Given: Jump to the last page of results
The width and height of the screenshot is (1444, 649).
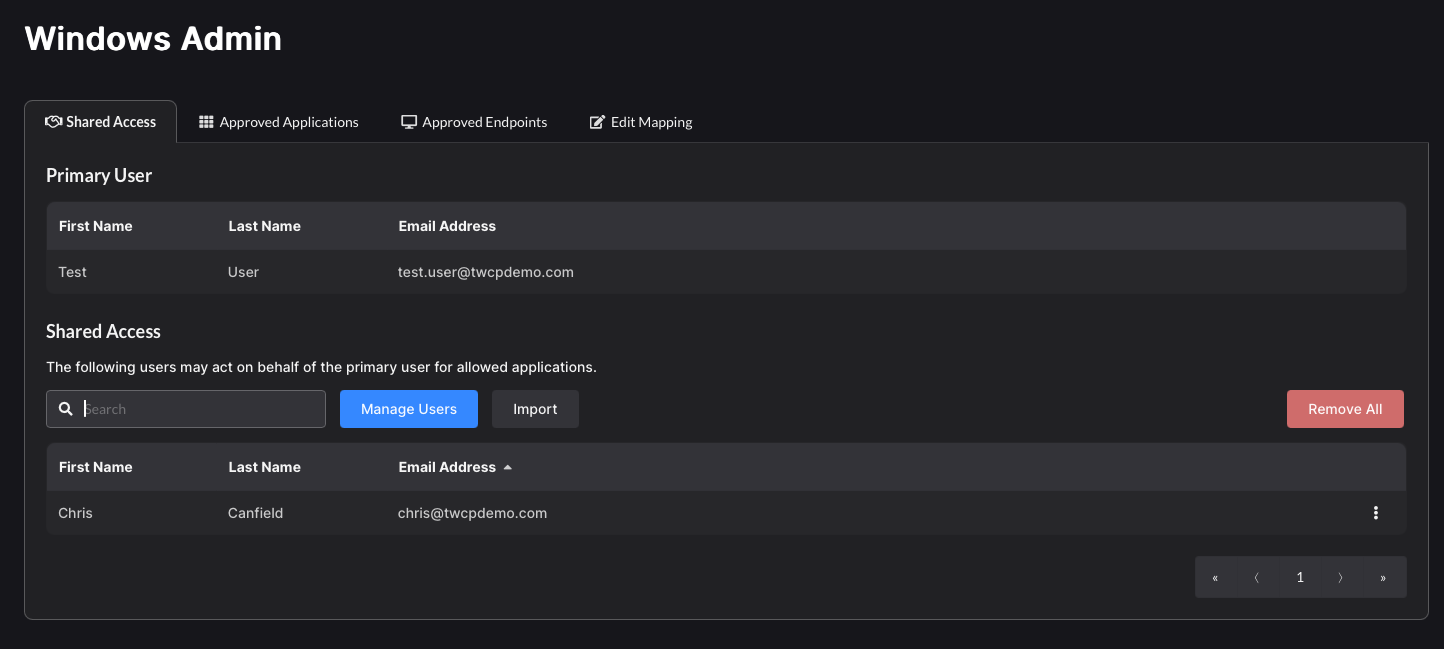Looking at the screenshot, I should (x=1383, y=578).
